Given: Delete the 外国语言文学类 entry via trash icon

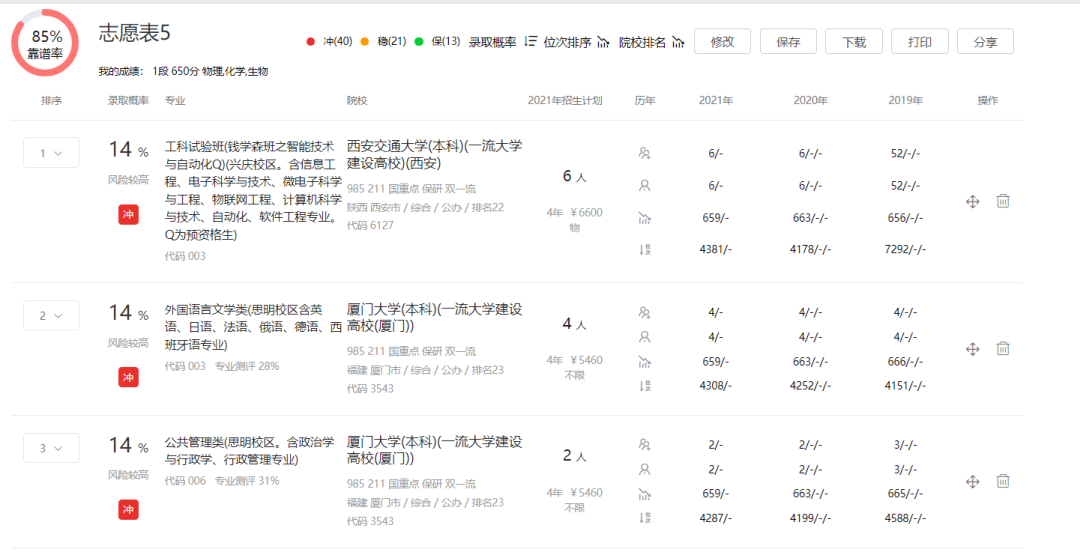Looking at the screenshot, I should click(1003, 348).
